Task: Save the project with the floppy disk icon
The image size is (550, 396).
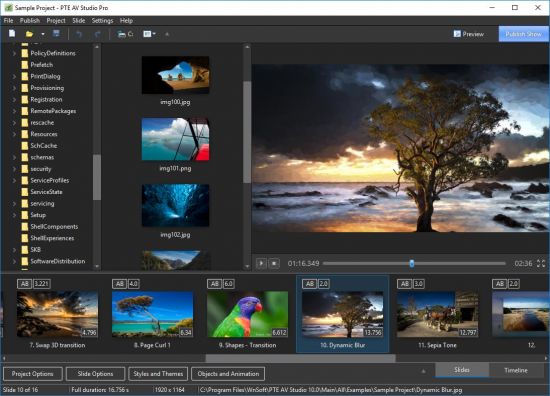Action: click(56, 34)
